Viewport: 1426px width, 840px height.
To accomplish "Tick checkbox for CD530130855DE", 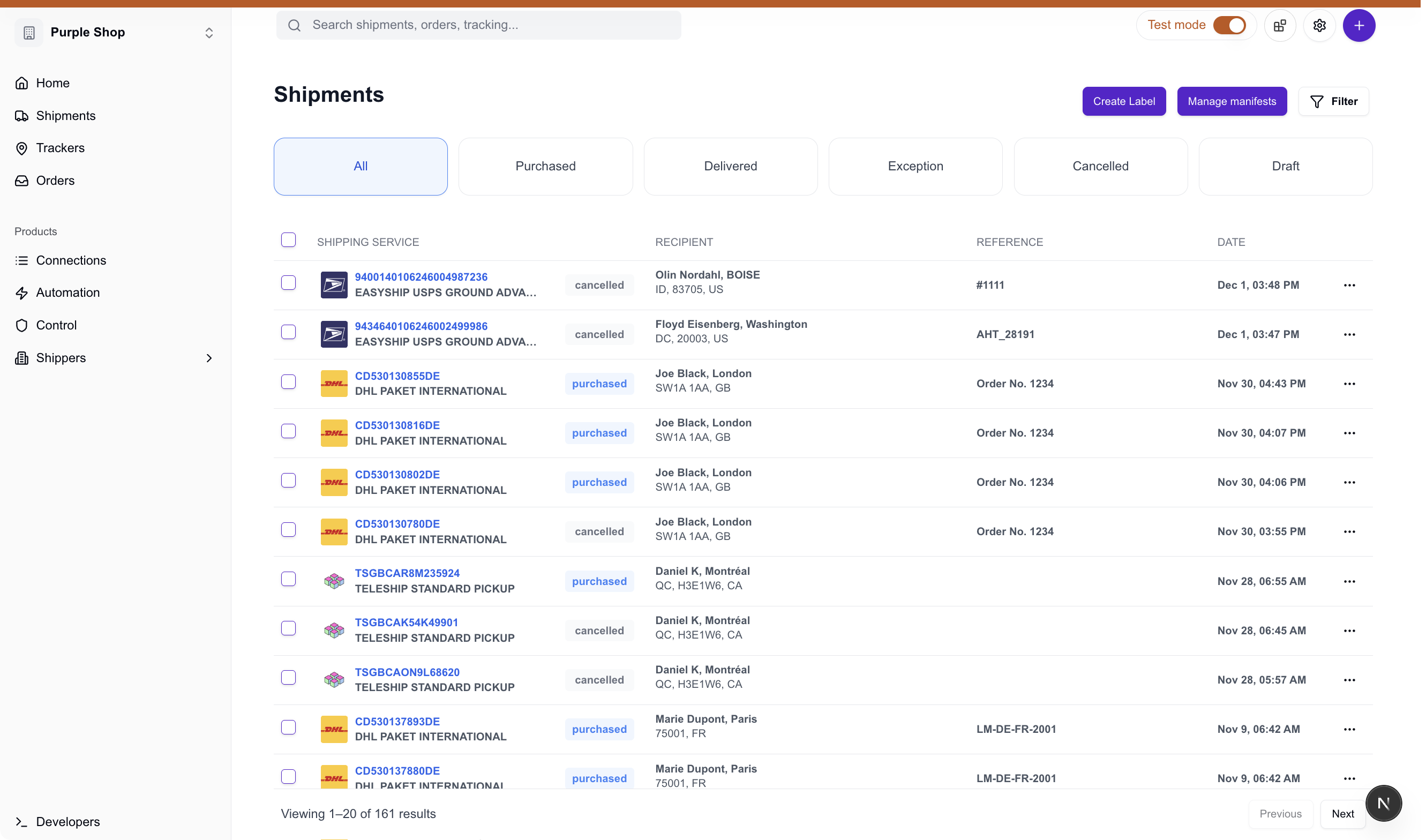I will 289,381.
